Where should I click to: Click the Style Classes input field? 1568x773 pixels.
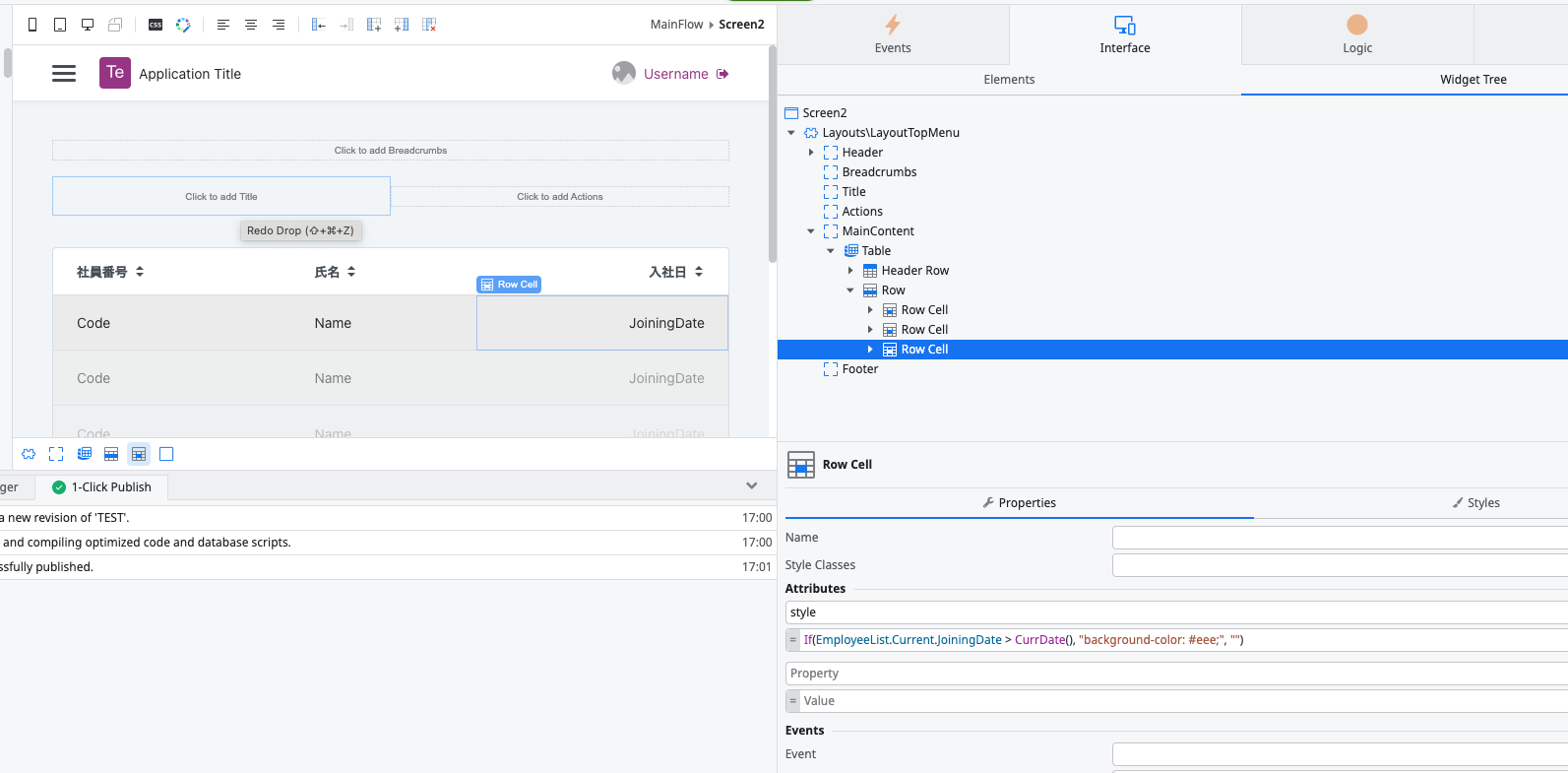[1340, 565]
